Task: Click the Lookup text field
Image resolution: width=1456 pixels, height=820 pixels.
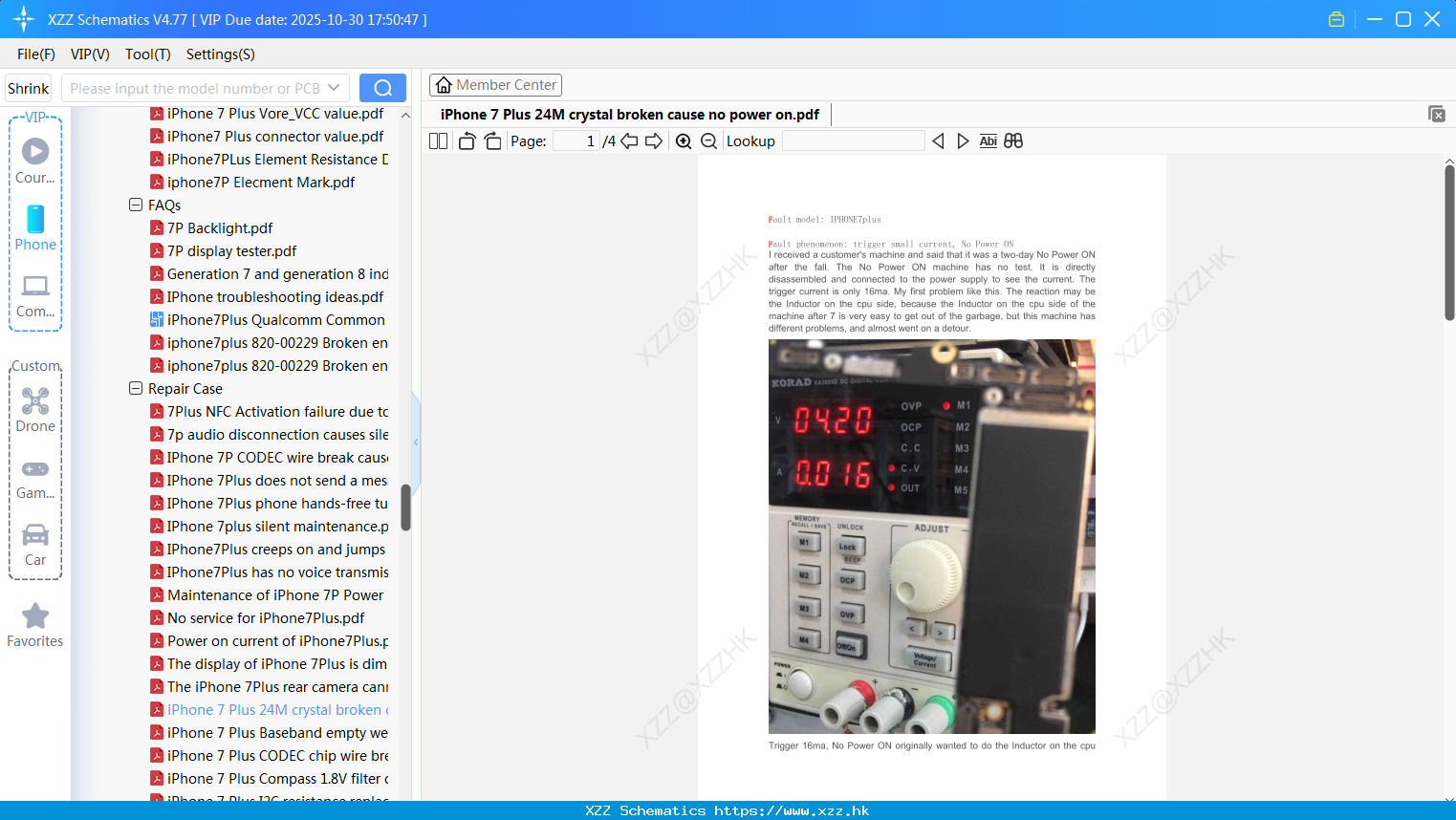Action: pyautogui.click(x=854, y=141)
